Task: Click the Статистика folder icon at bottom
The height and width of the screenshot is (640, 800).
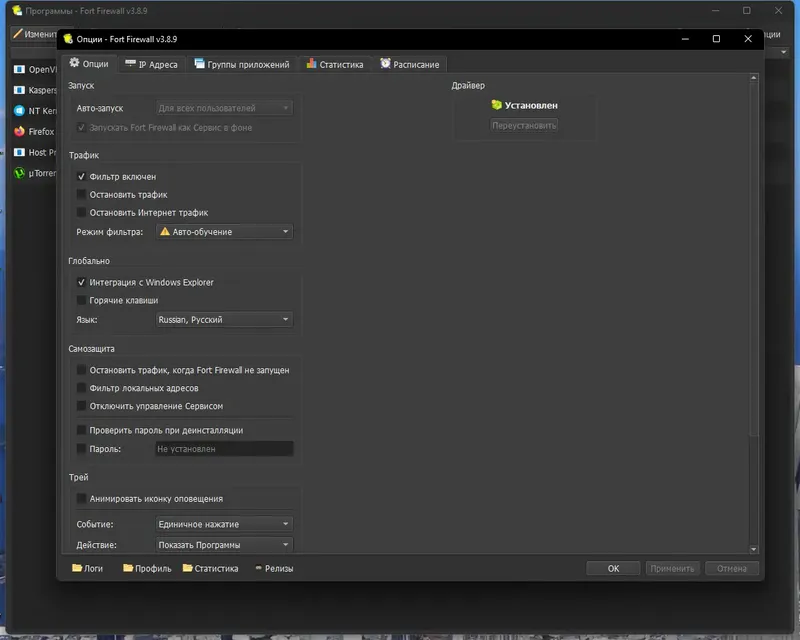Action: pos(188,568)
